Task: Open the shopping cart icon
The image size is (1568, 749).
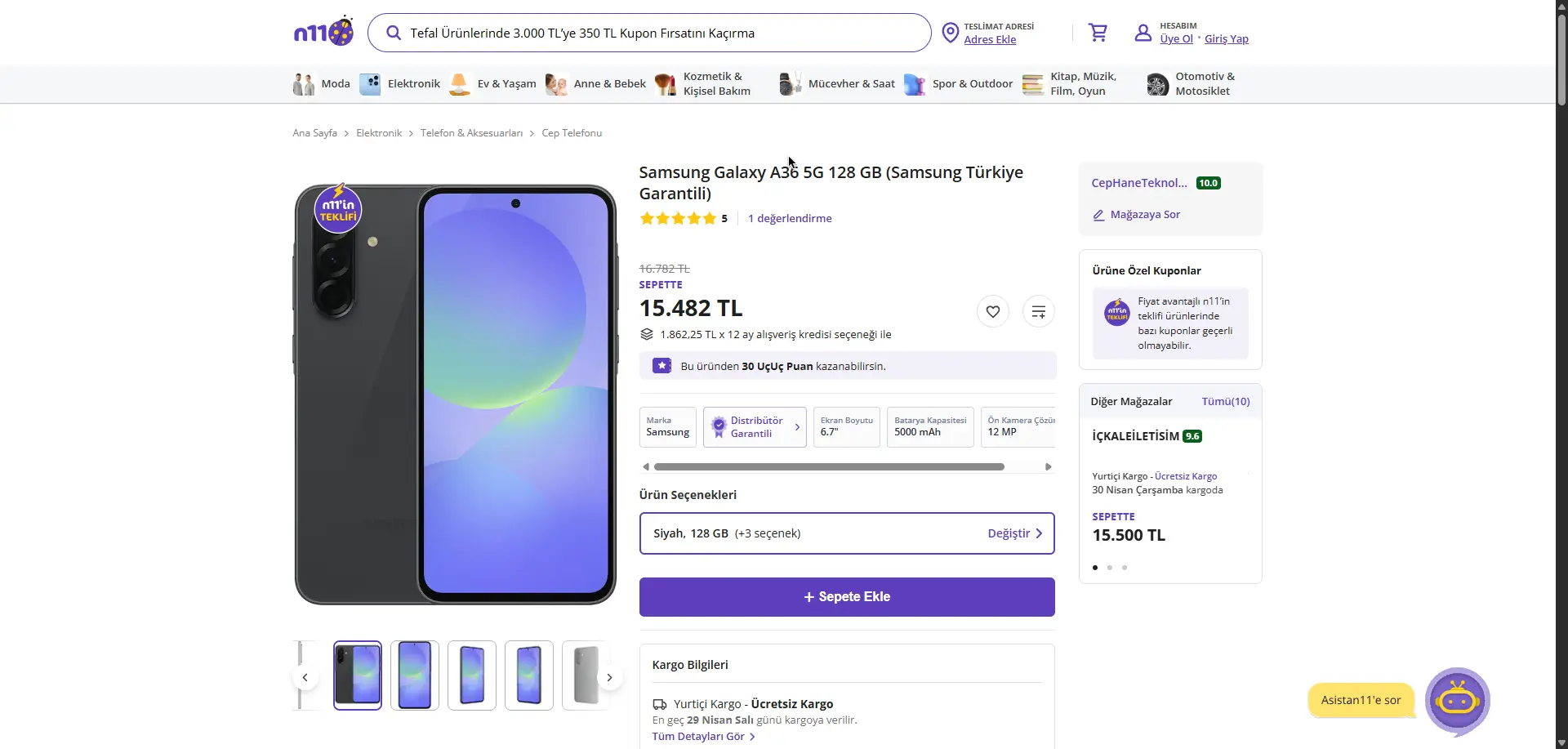Action: (x=1098, y=33)
